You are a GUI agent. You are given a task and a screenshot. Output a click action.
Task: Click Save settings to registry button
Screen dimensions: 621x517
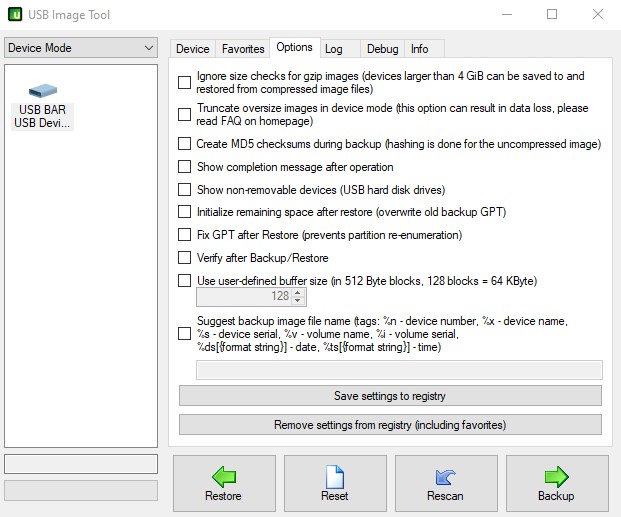pos(390,396)
